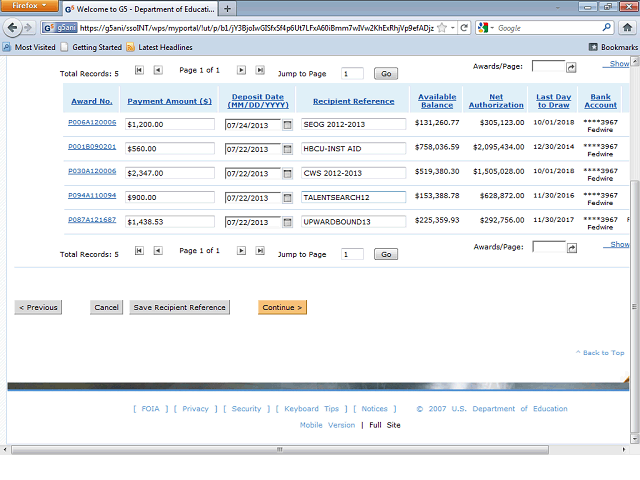The width and height of the screenshot is (640, 480).
Task: Open award P094A110094 link
Action: click(92, 196)
